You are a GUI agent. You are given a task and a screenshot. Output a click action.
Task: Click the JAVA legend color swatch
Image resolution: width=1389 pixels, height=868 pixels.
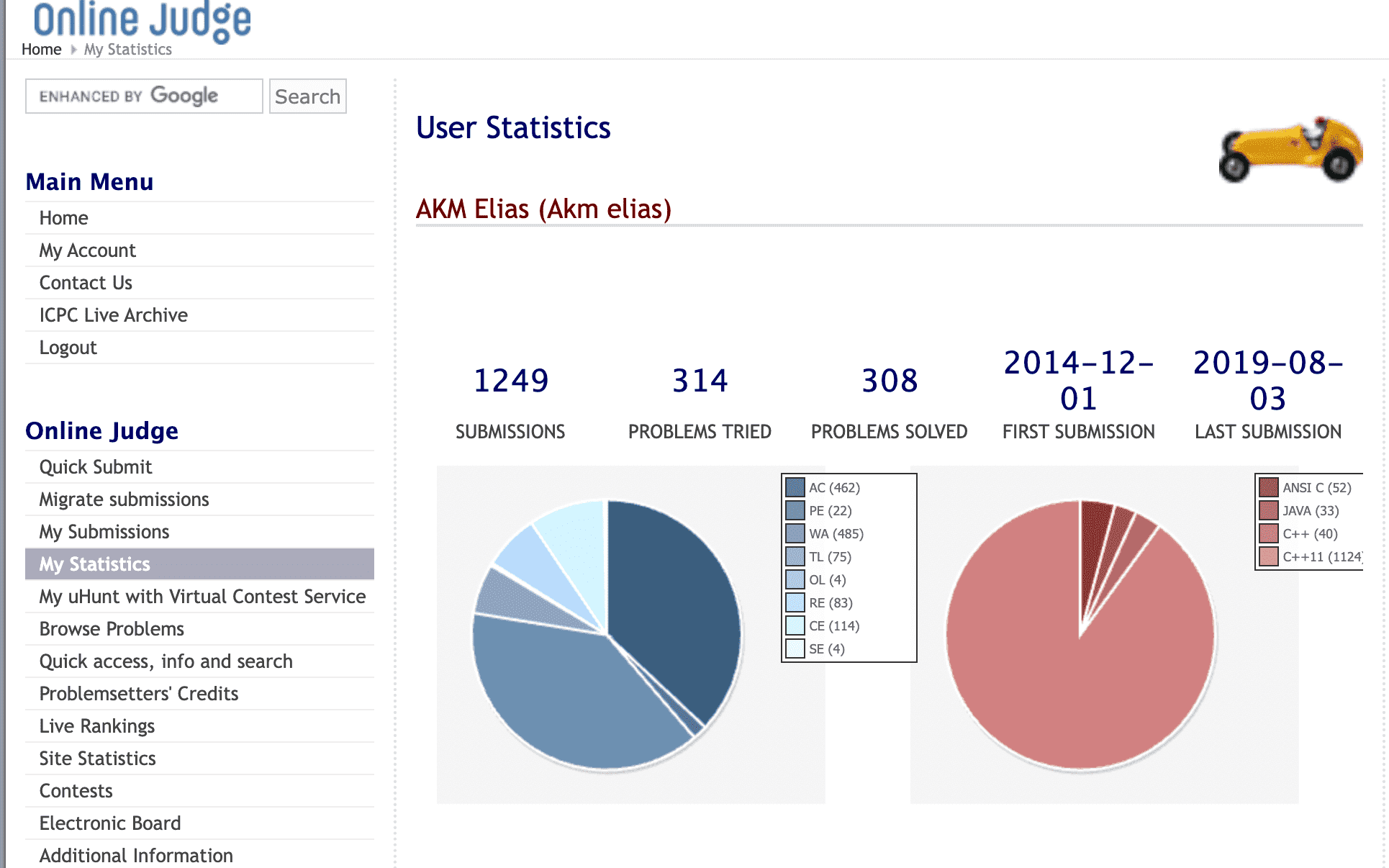click(x=1268, y=510)
